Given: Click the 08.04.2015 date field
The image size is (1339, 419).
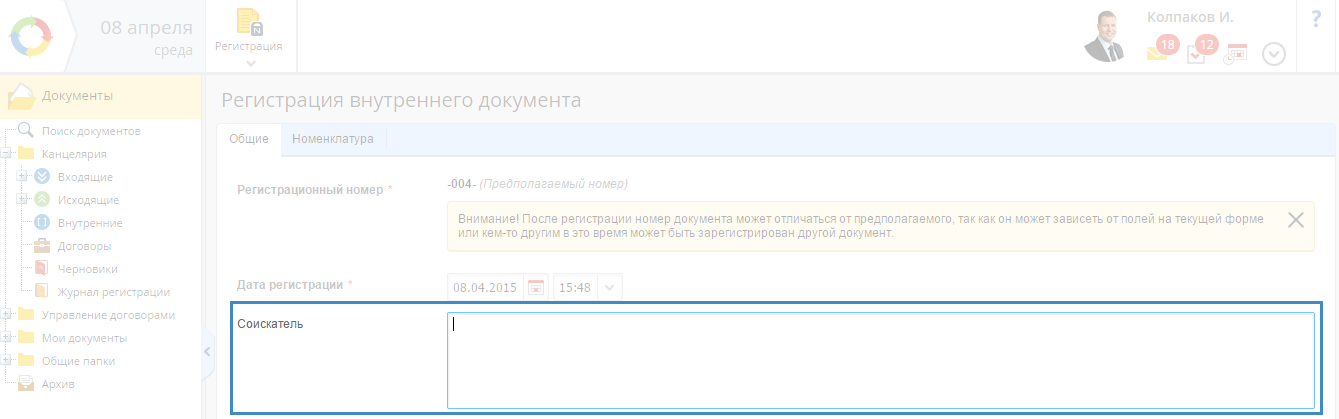Looking at the screenshot, I should tap(485, 287).
